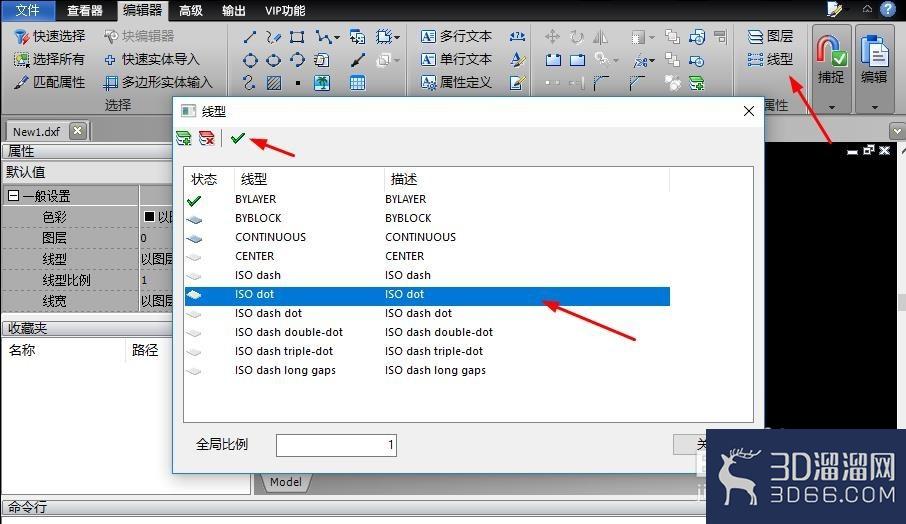Click 快速实体导入 quick entity import
This screenshot has height=524, width=906.
tap(152, 60)
